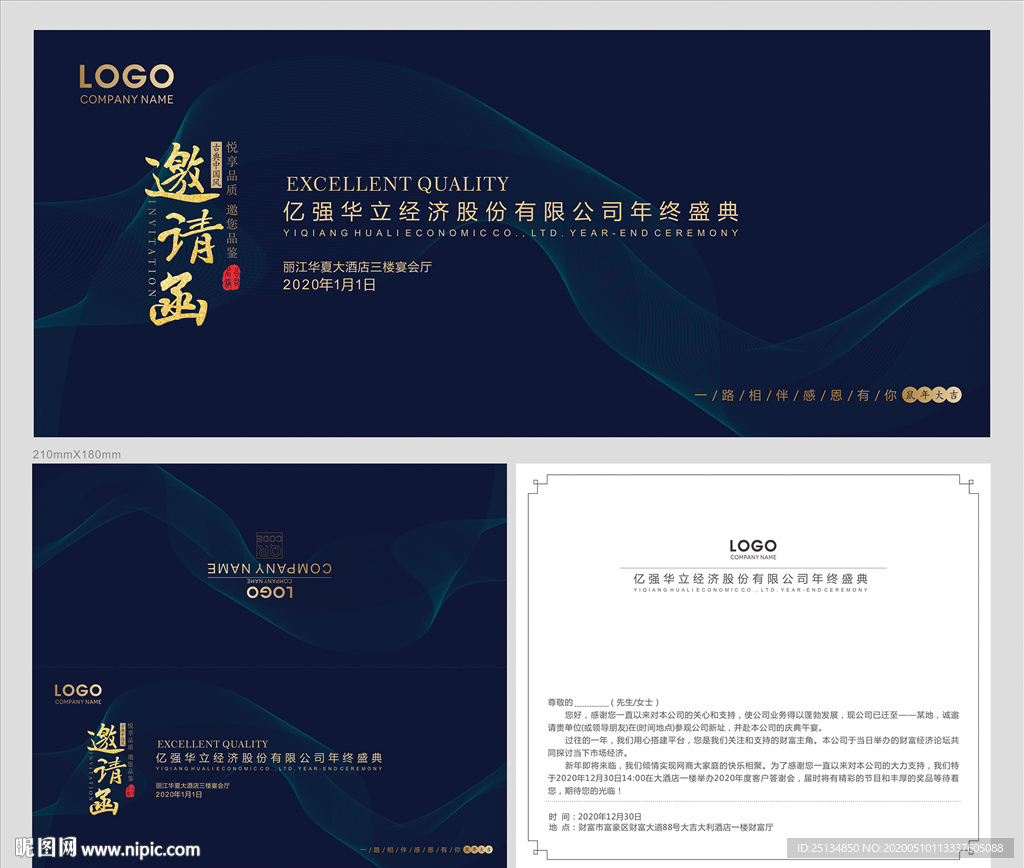The image size is (1024, 868).
Task: Select the paragraph starting '您好，感谢您一直以来'
Action: coord(753,721)
